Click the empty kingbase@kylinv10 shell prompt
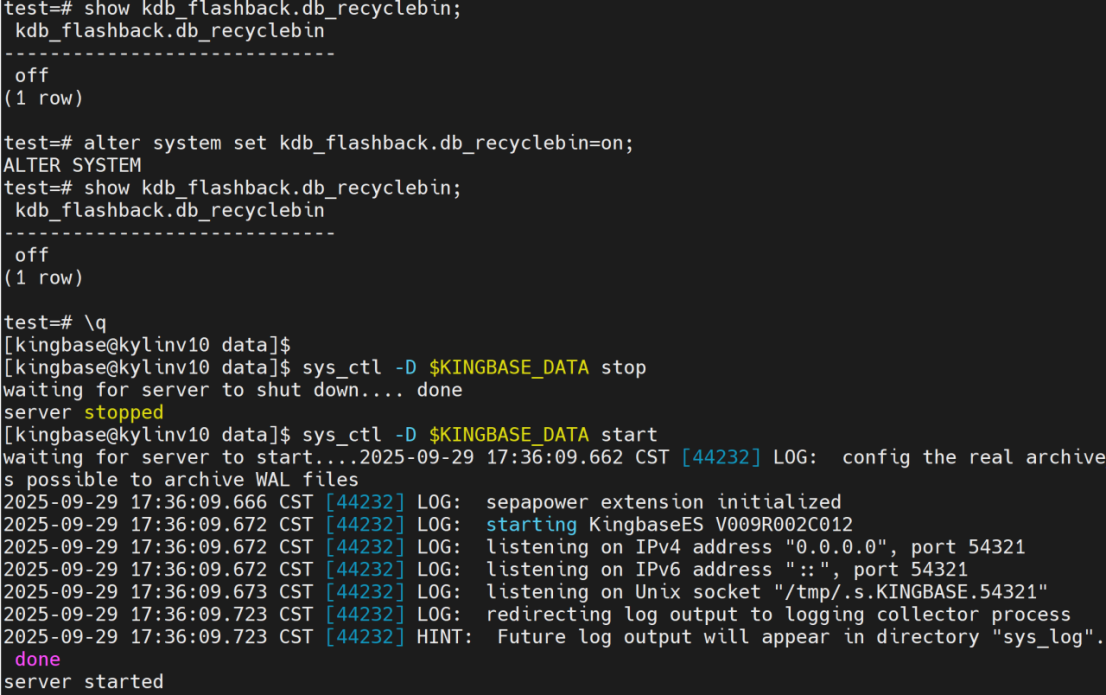The width and height of the screenshot is (1106, 695). [146, 345]
